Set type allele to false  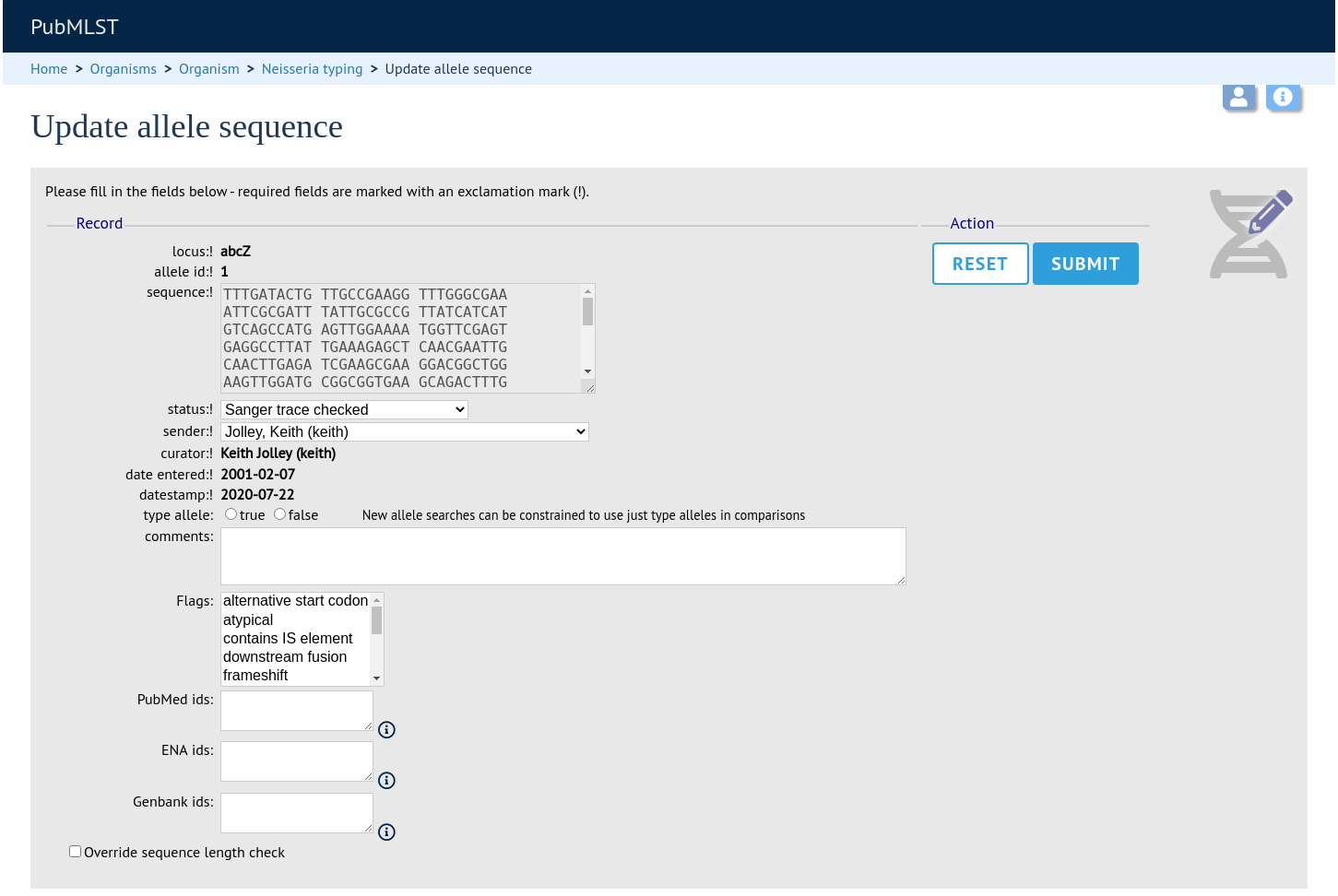click(279, 514)
